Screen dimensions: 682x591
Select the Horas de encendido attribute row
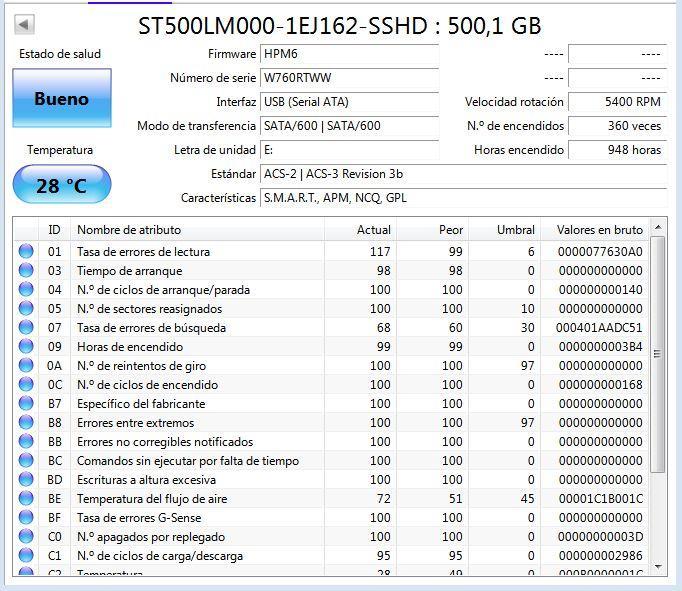point(331,347)
